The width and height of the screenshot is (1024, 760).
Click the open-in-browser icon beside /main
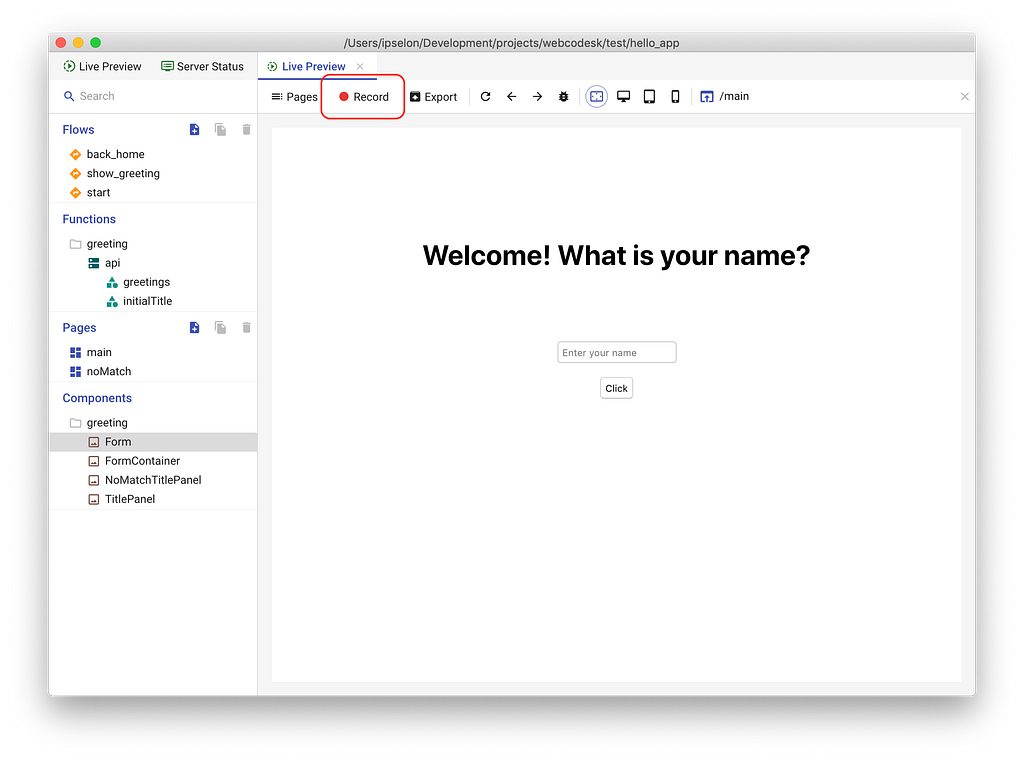[x=707, y=97]
